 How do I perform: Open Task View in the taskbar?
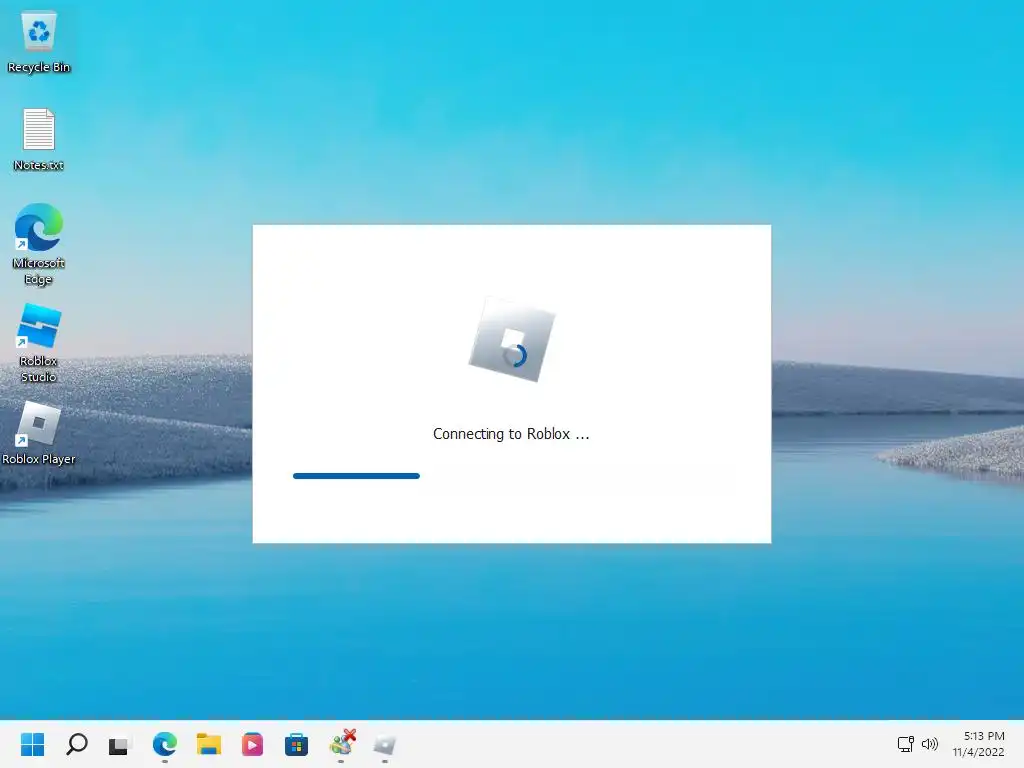120,744
